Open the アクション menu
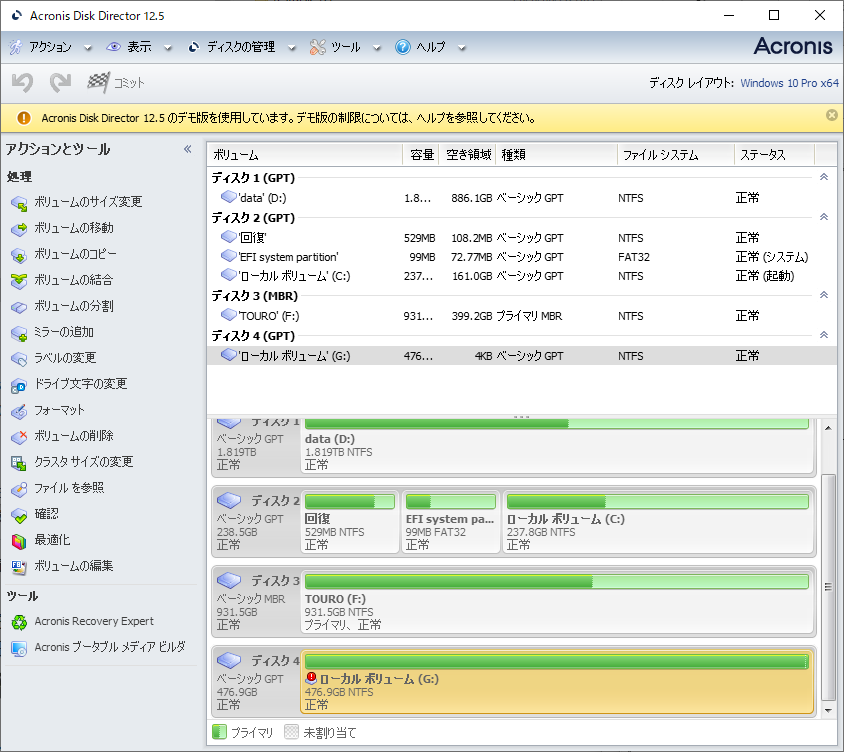 pos(50,47)
